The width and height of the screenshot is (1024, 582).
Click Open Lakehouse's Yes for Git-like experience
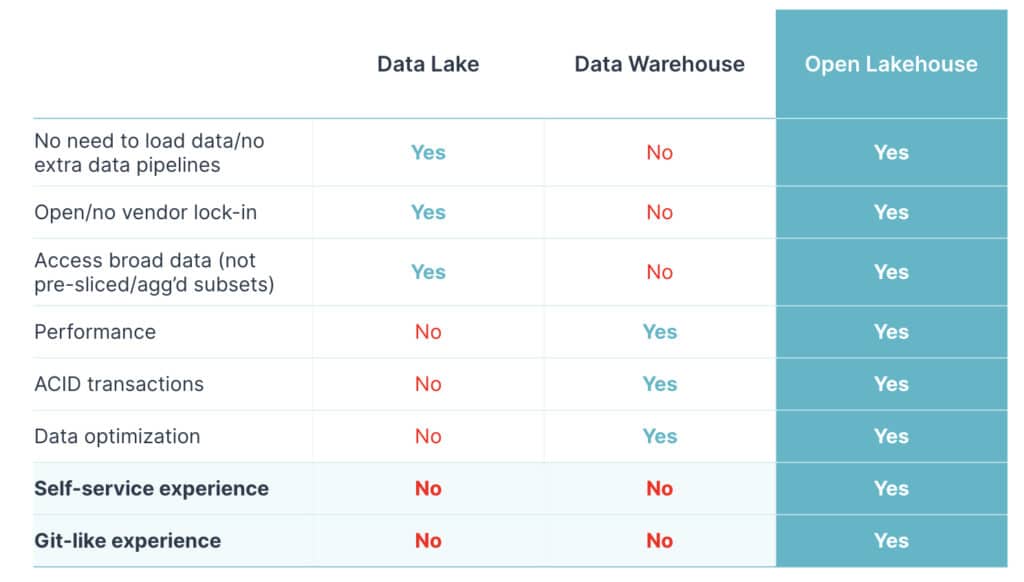pyautogui.click(x=891, y=540)
